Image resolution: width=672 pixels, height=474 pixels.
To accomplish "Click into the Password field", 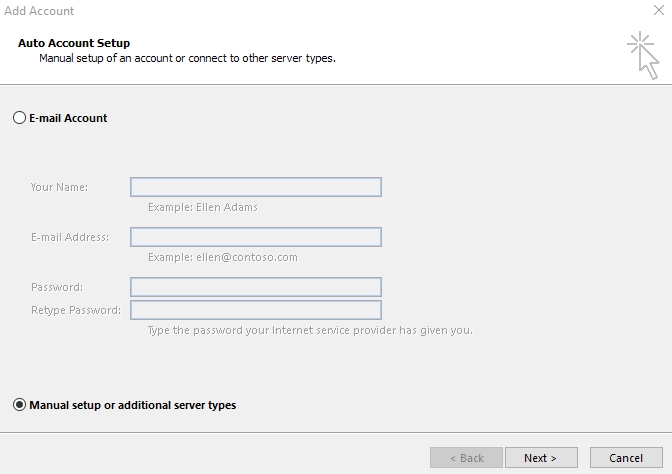I will [x=256, y=287].
